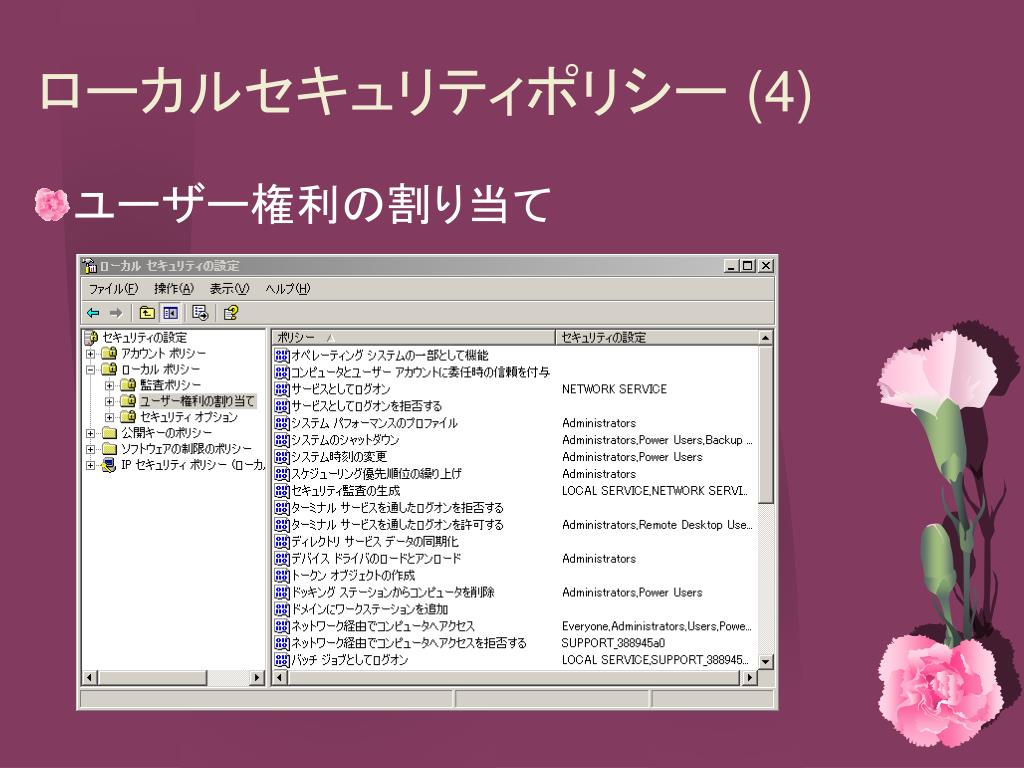The height and width of the screenshot is (768, 1024).
Task: Click the 公開キーのポリシー folder icon
Action: pyautogui.click(x=110, y=433)
